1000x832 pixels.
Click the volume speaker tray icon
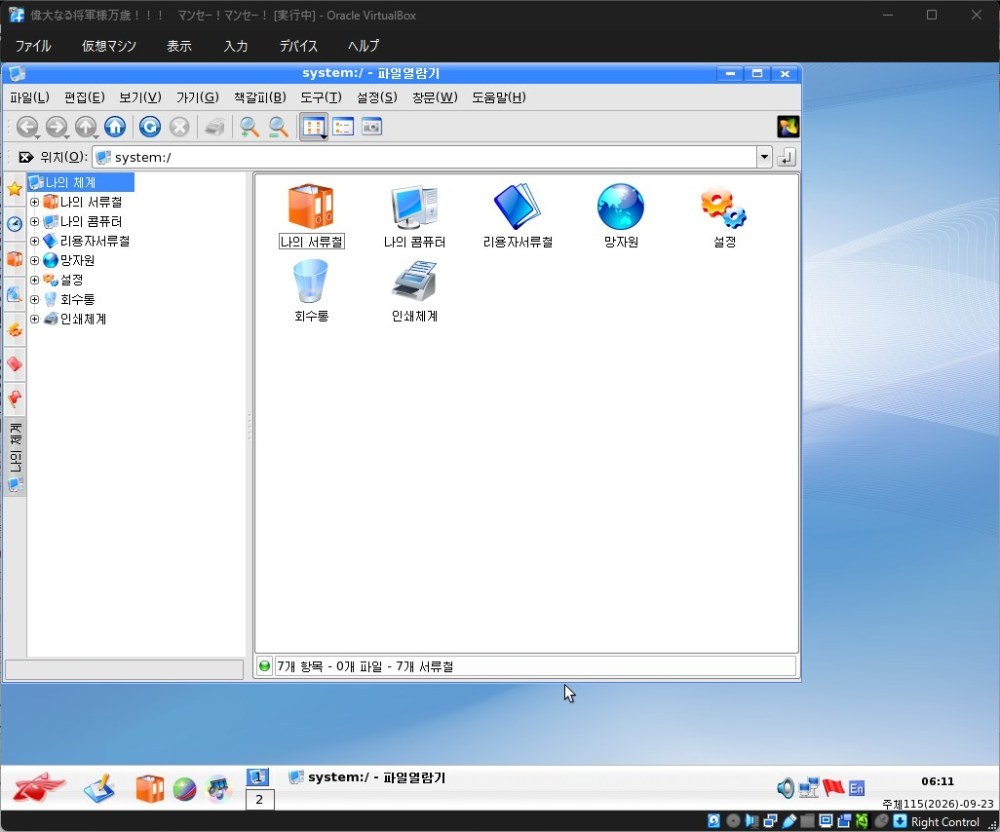point(785,788)
